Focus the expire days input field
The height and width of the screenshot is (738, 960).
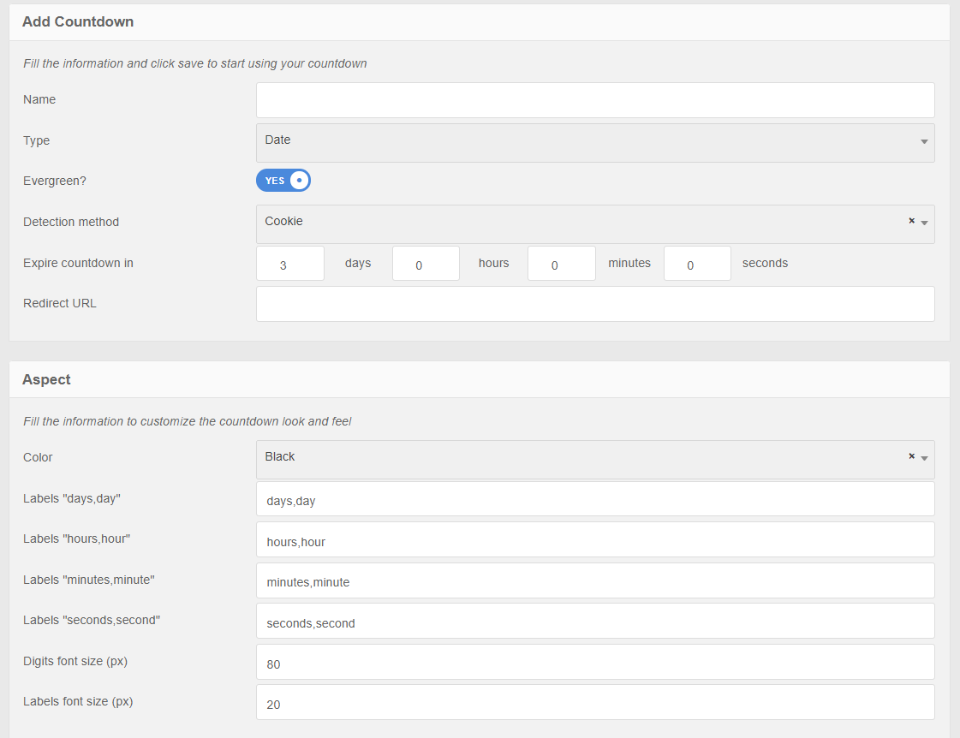click(x=290, y=264)
